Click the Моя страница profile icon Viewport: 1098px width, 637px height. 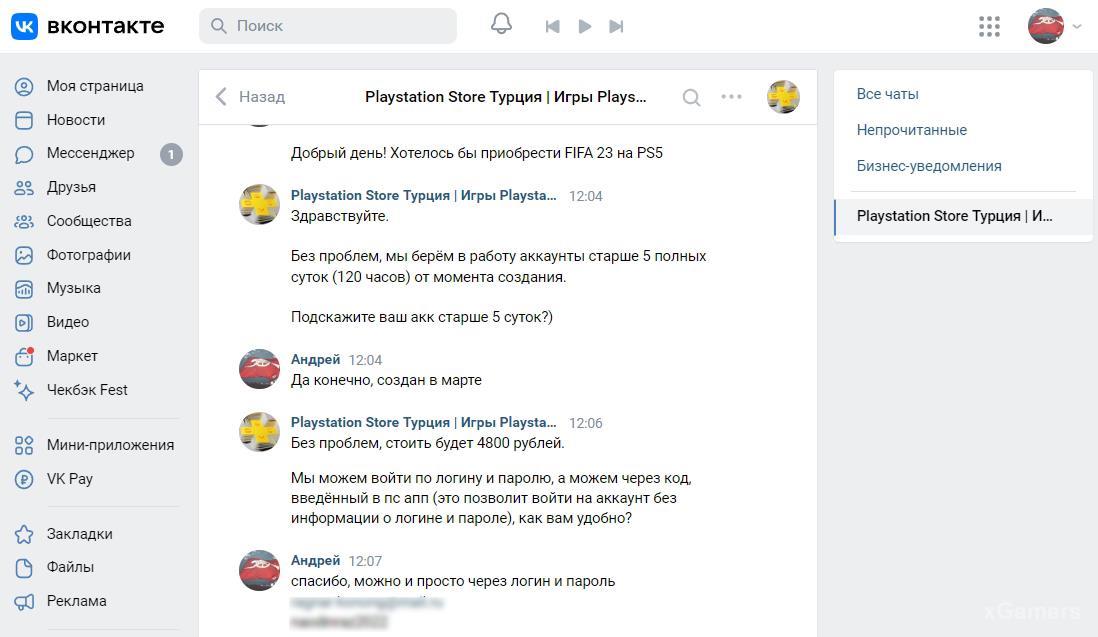click(24, 87)
